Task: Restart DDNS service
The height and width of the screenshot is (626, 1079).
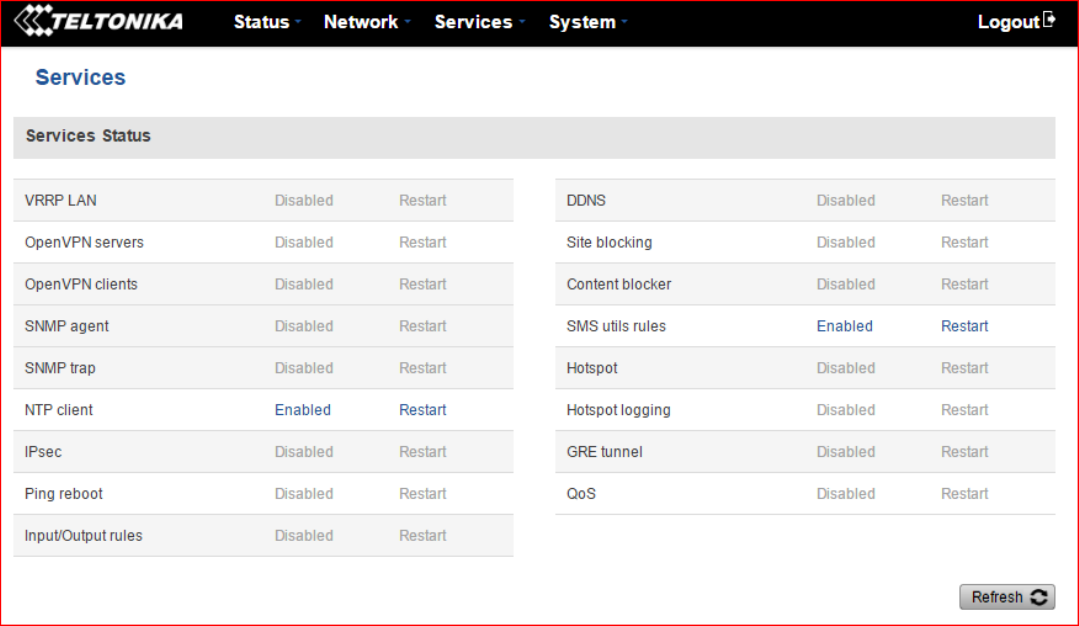Action: click(x=964, y=200)
